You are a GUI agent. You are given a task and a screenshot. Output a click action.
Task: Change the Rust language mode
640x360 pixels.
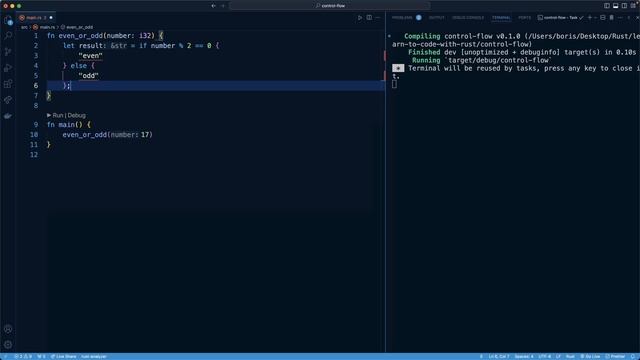tap(570, 356)
